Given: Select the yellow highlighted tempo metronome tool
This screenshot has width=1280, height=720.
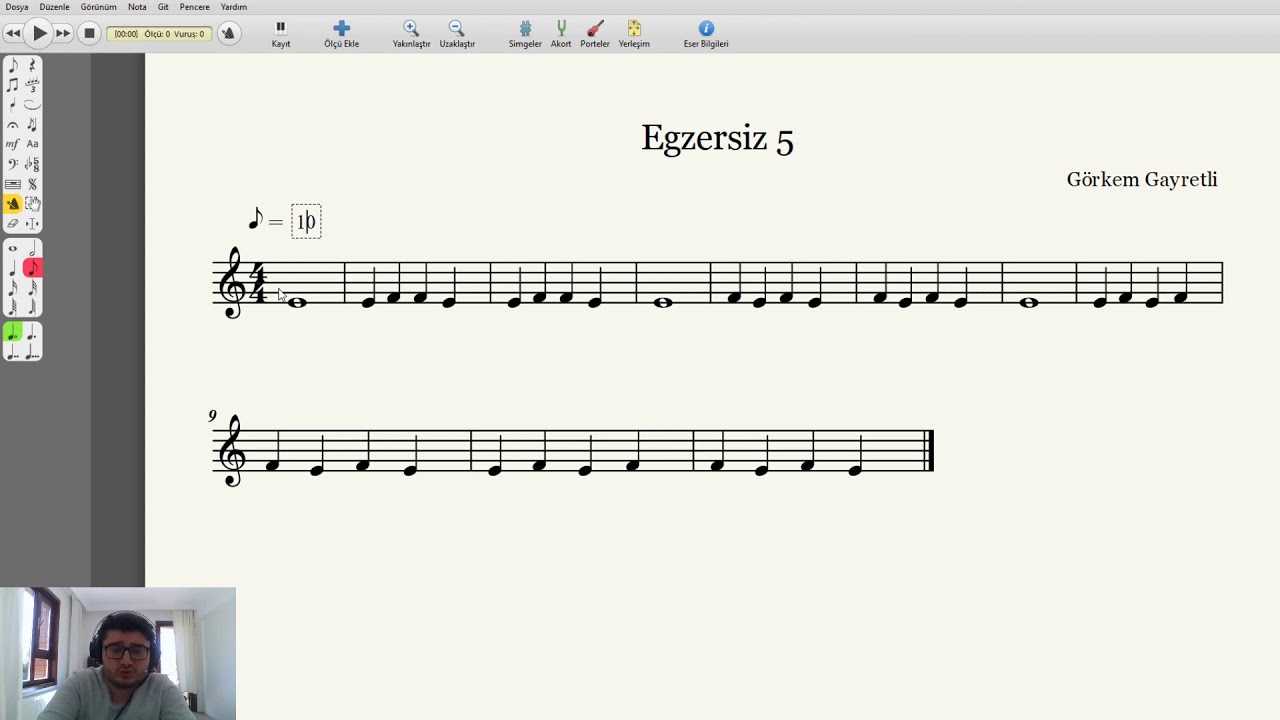Looking at the screenshot, I should 13,204.
